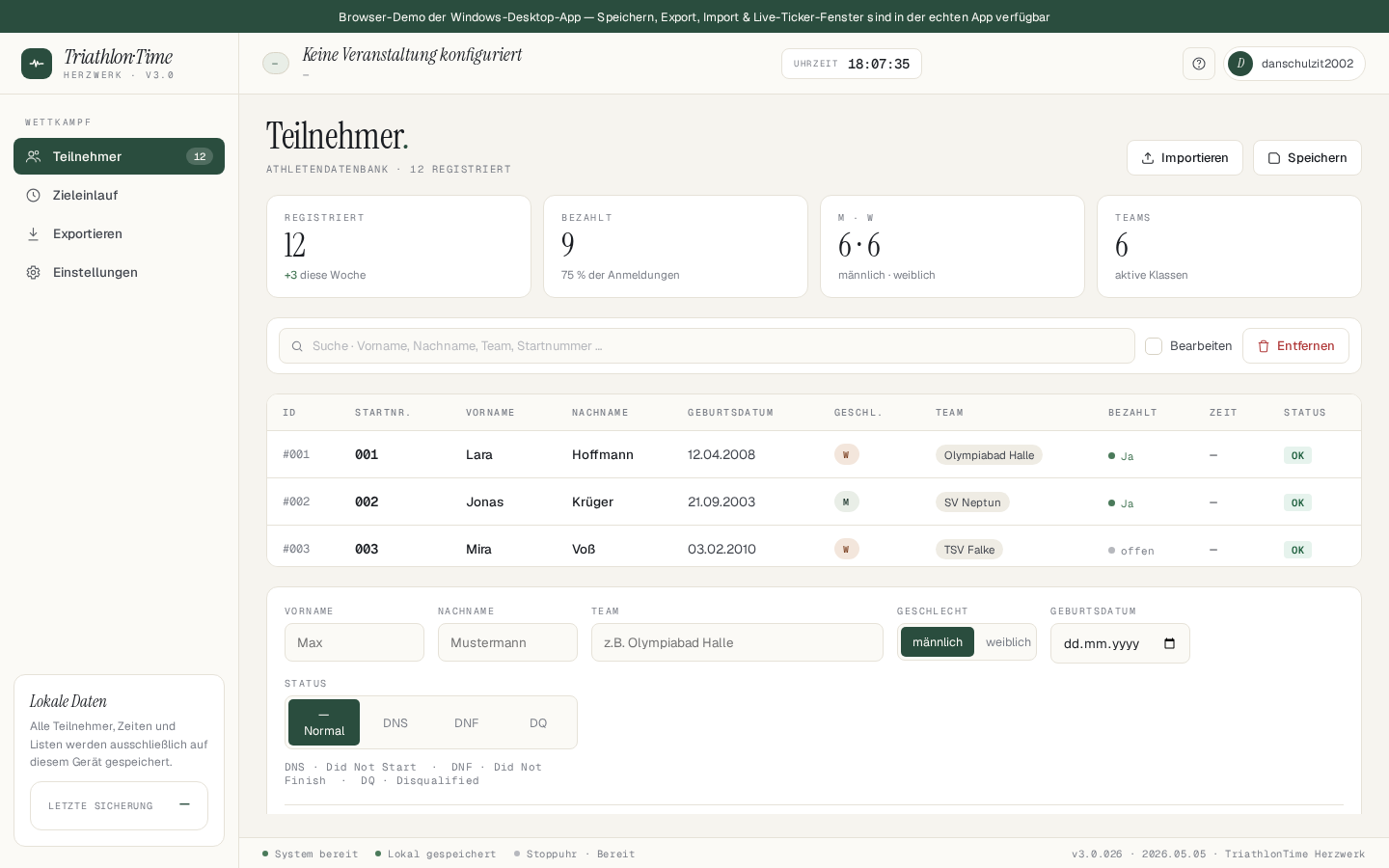Click the event status pill beside title
This screenshot has width=1389, height=868.
(276, 64)
